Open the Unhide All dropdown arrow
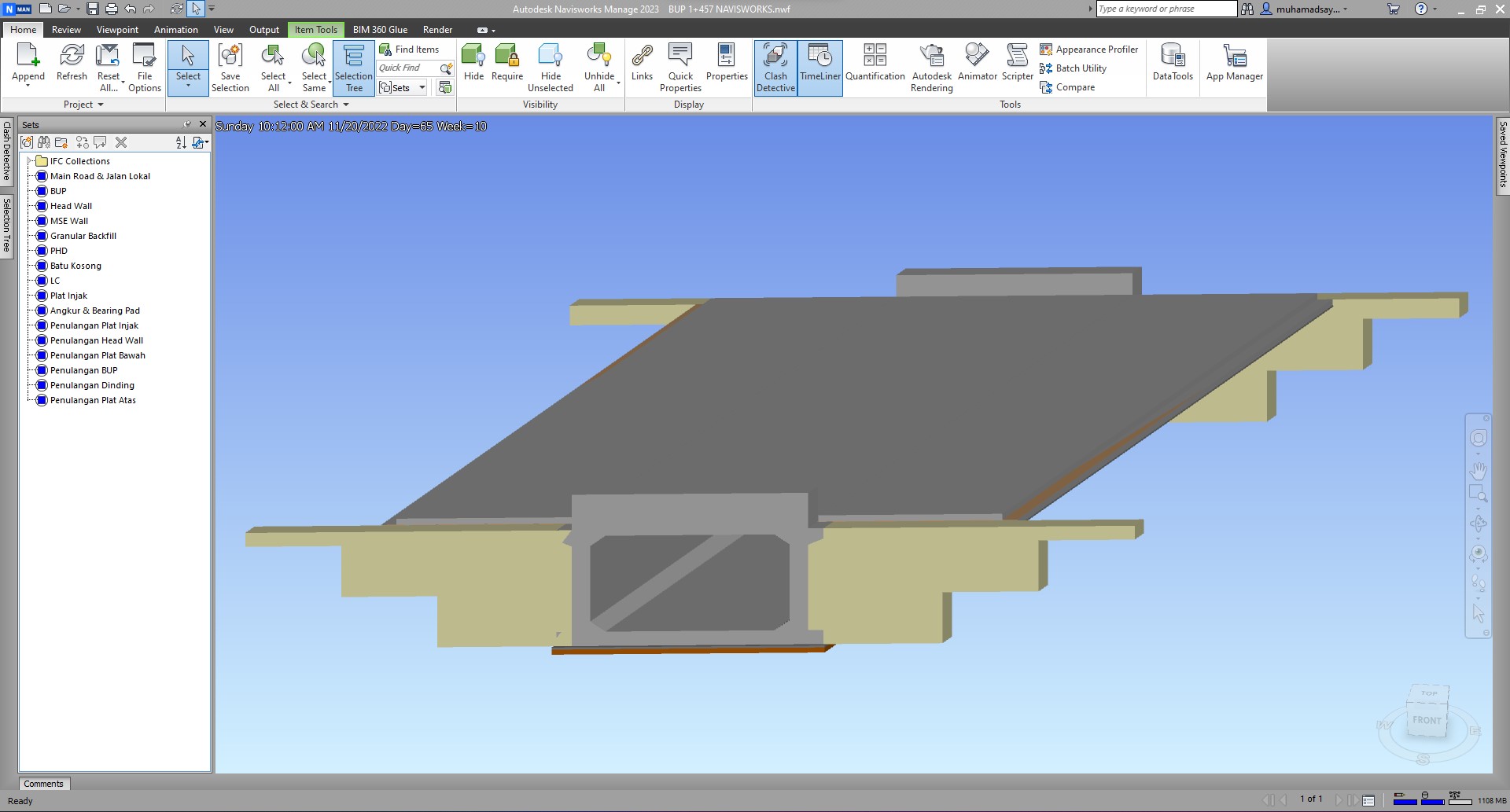 618,82
